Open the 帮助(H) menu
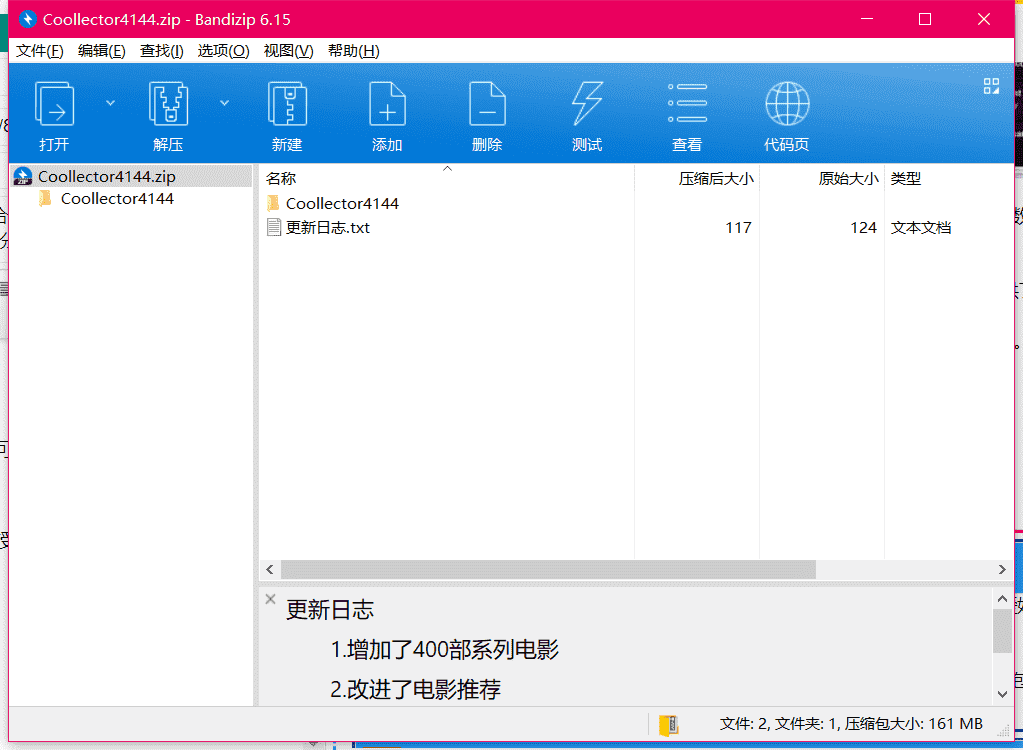This screenshot has height=750, width=1023. coord(354,51)
